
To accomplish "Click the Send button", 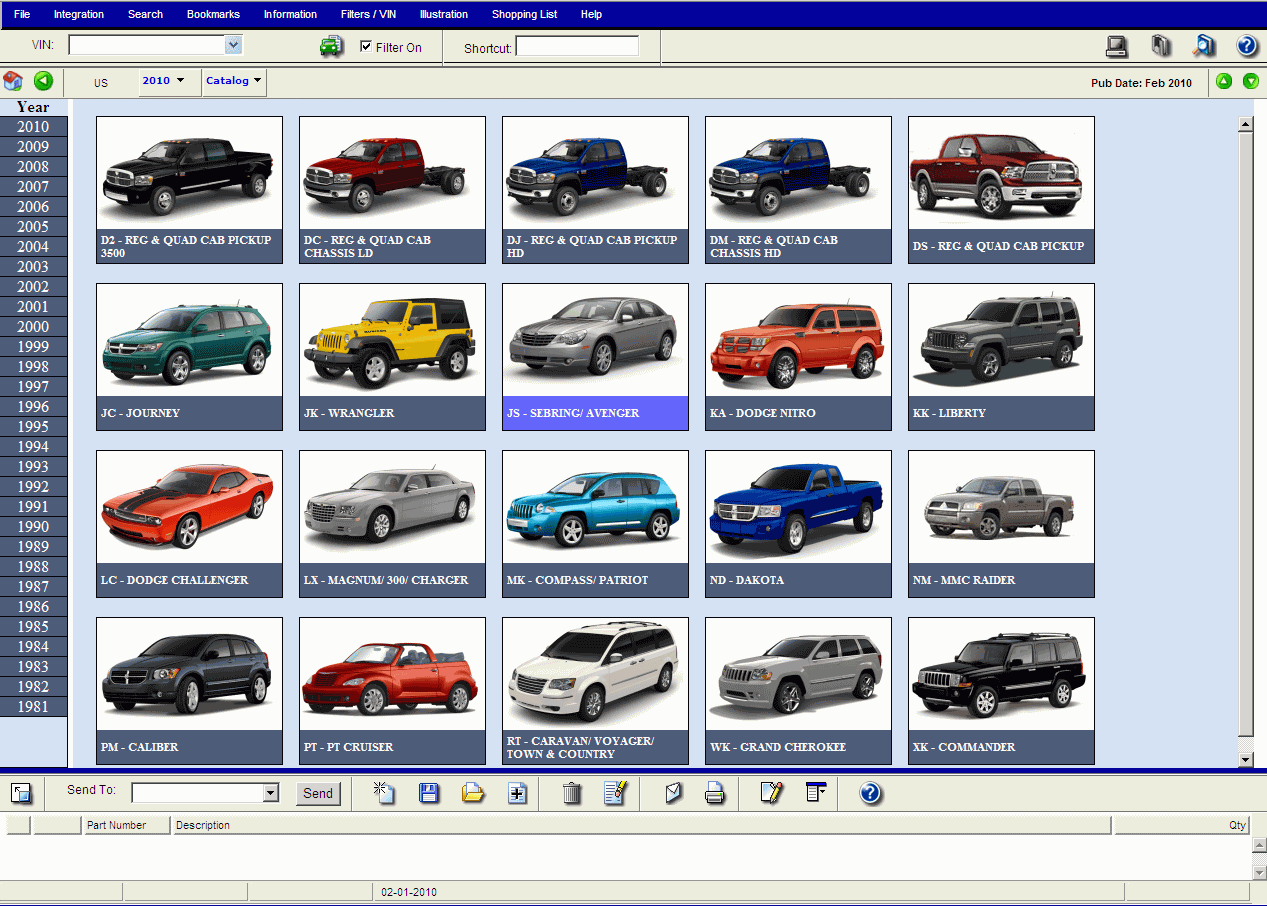I will click(318, 793).
